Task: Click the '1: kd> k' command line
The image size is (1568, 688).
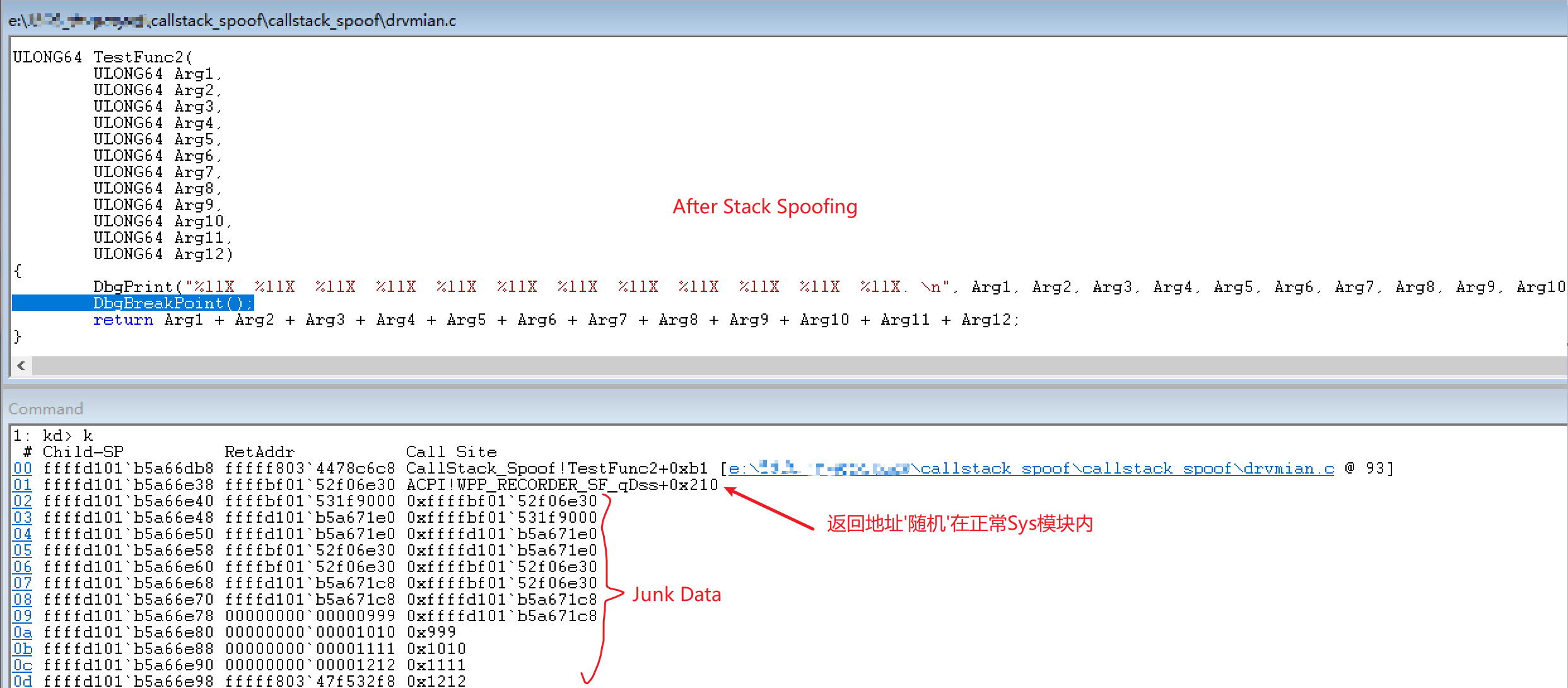Action: [x=53, y=436]
